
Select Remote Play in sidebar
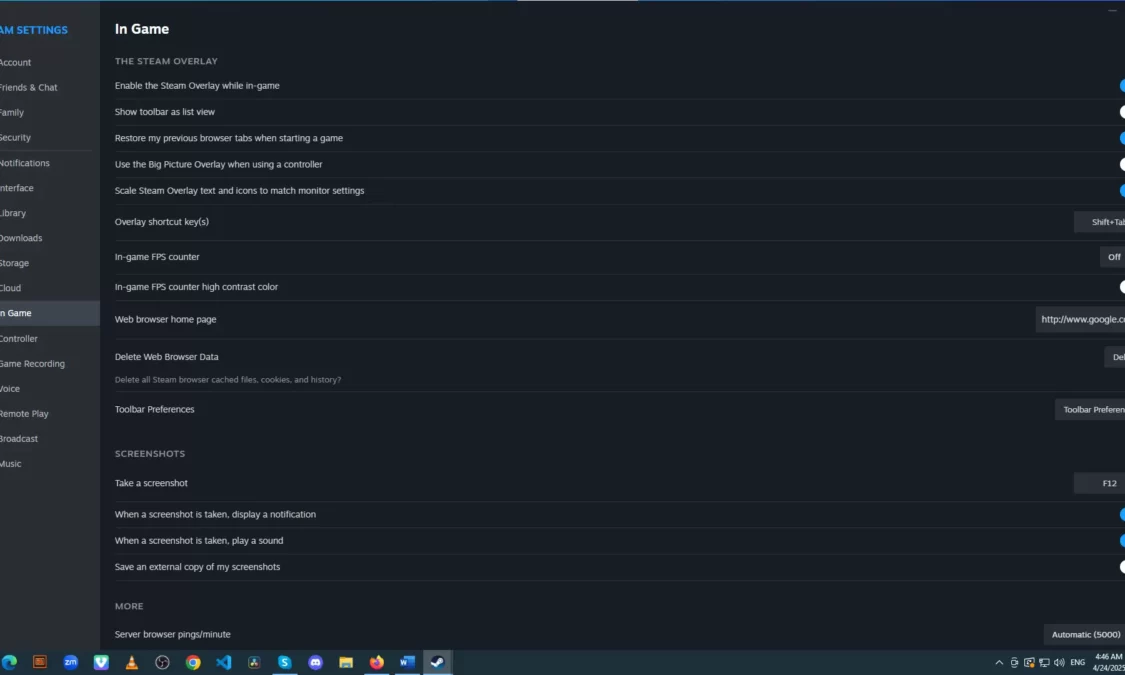(x=24, y=414)
